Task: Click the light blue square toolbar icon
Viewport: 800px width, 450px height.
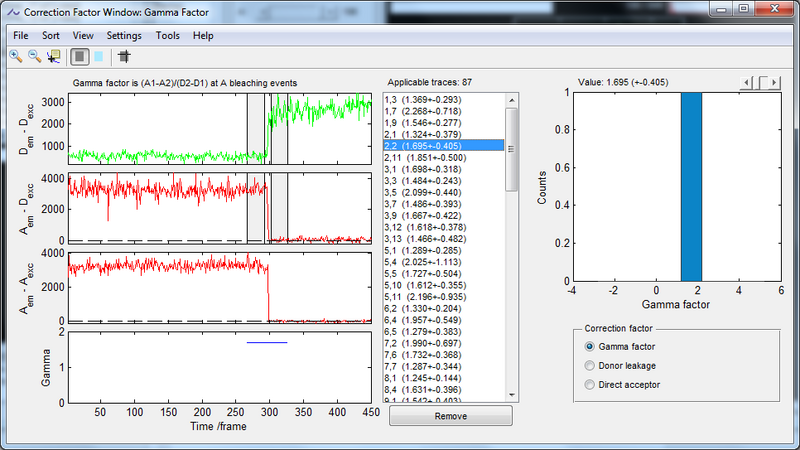Action: pos(98,56)
